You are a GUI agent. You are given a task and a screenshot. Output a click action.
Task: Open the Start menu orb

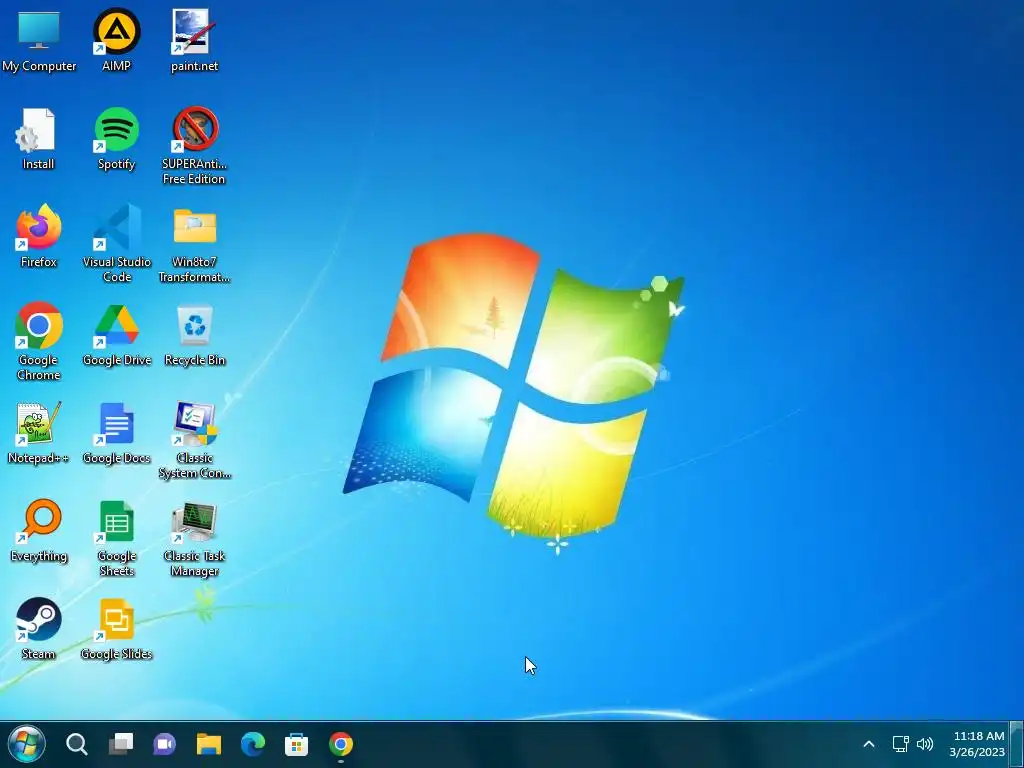coord(26,744)
